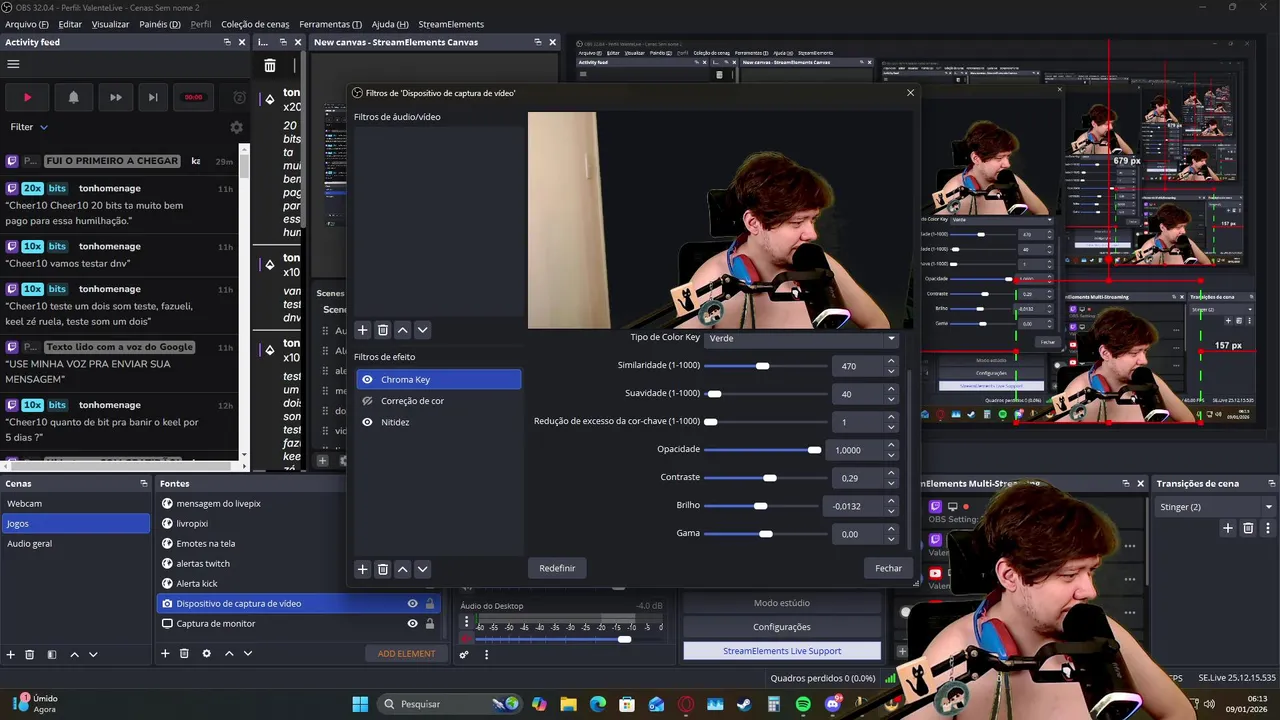Toggle visibility of the Chroma Key filter
Viewport: 1280px width, 720px height.
(367, 380)
